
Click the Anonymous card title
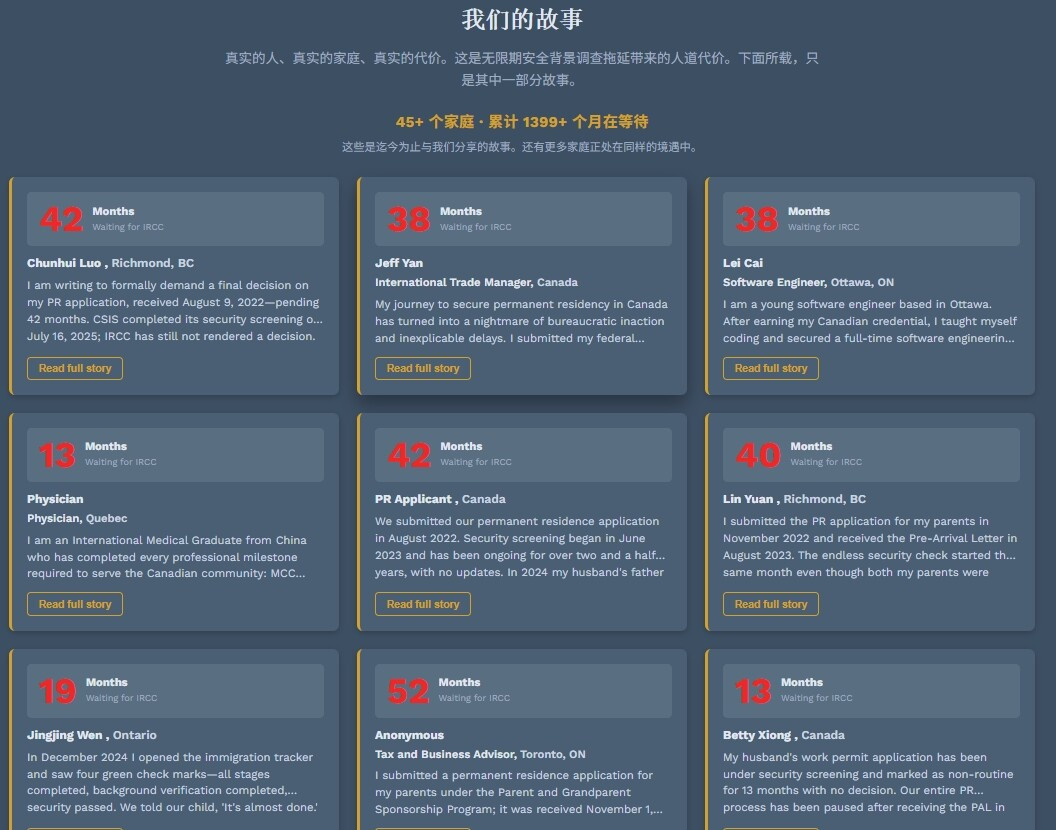pos(409,735)
